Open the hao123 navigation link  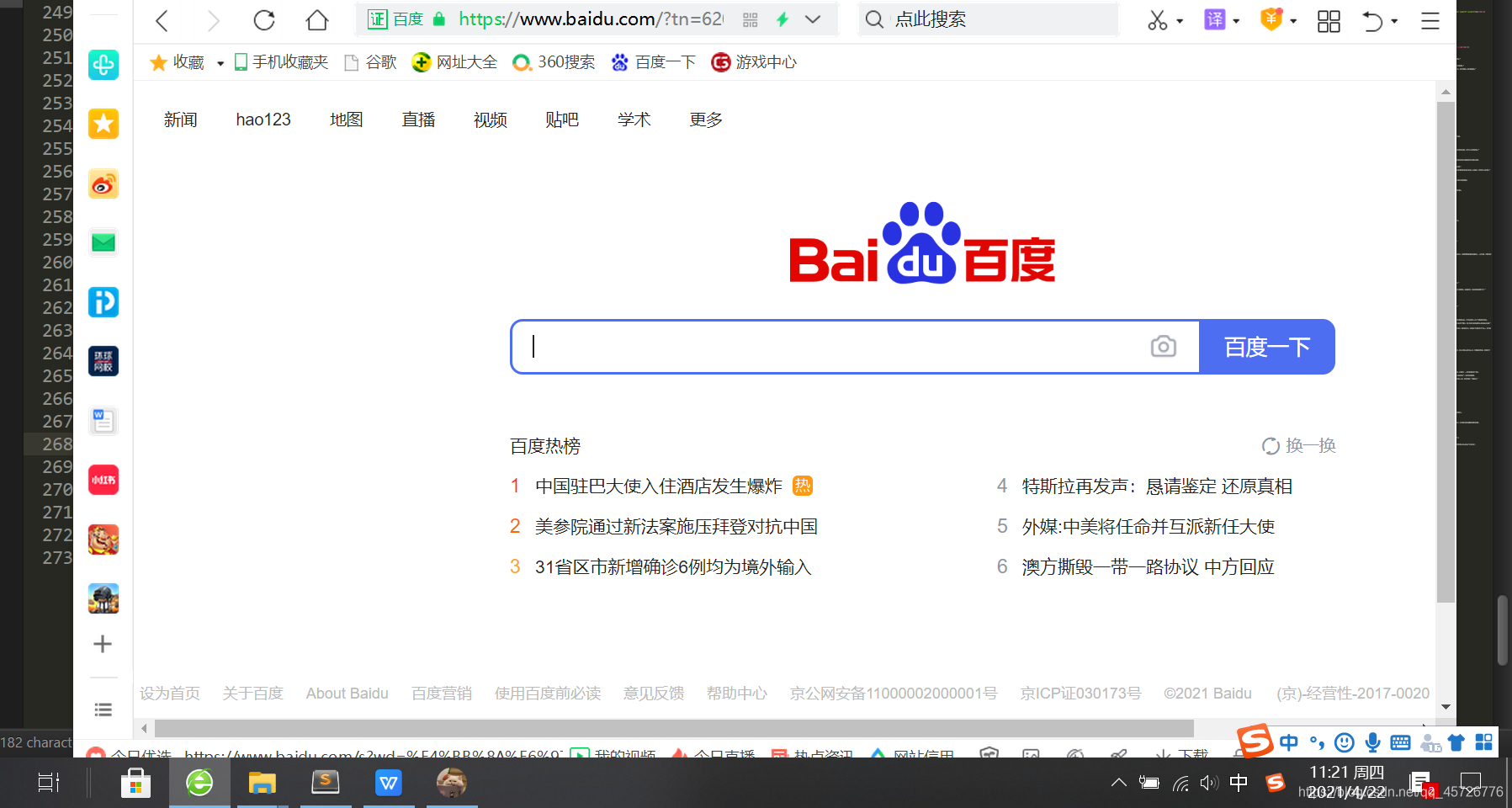263,120
